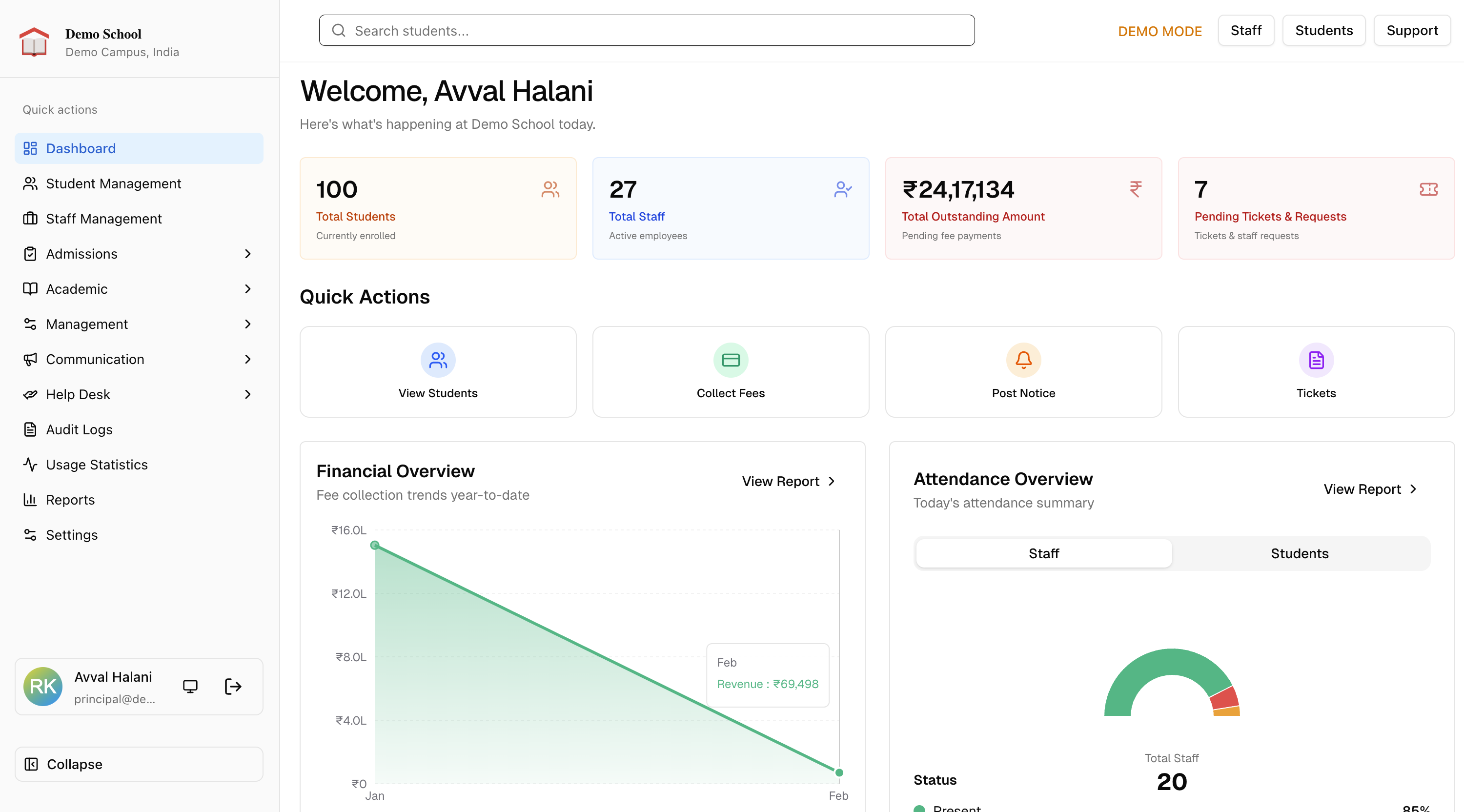Image resolution: width=1464 pixels, height=812 pixels.
Task: Switch attendance view to Staff
Action: [1043, 553]
